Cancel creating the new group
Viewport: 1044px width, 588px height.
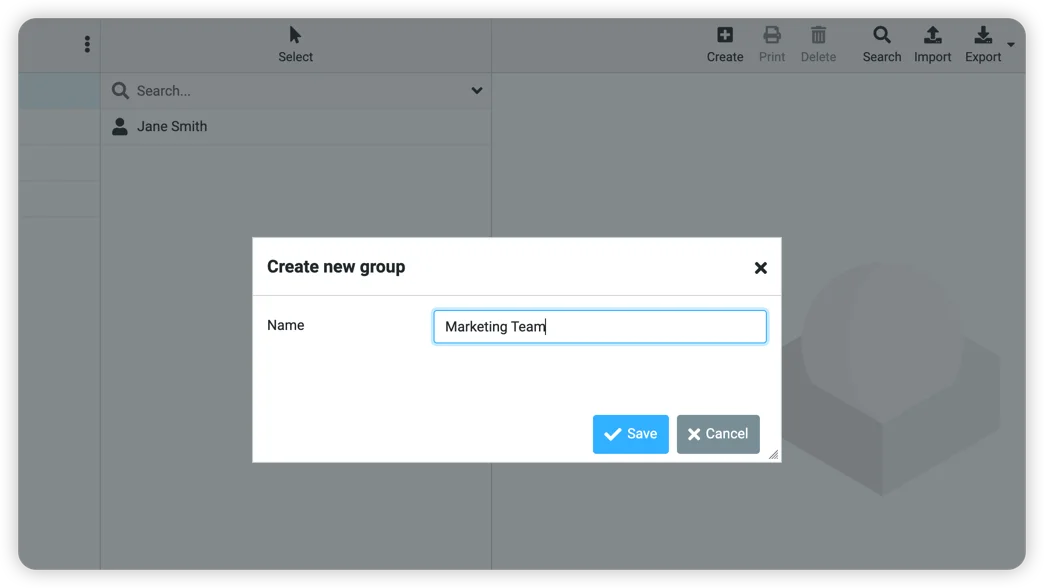click(x=718, y=434)
